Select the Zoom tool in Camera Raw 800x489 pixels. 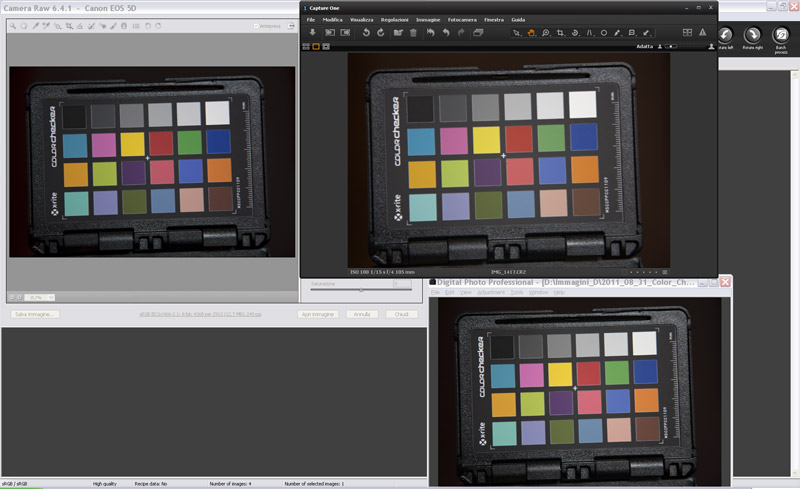click(x=12, y=26)
